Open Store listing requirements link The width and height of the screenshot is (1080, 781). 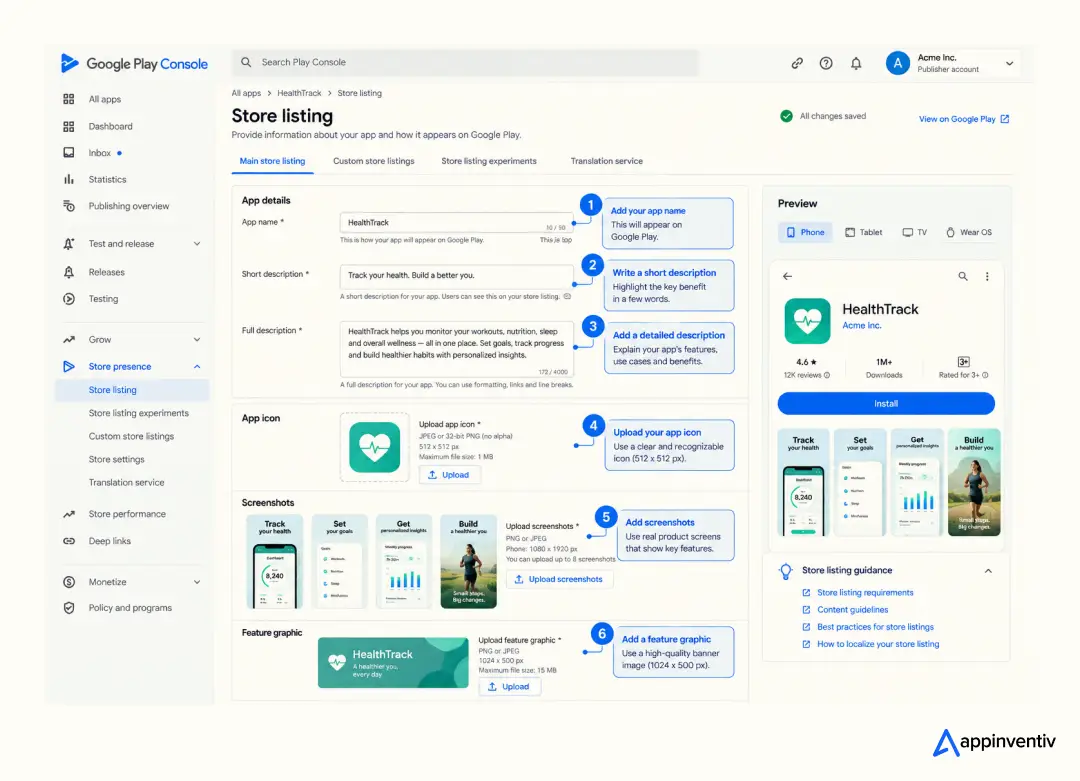pyautogui.click(x=865, y=592)
